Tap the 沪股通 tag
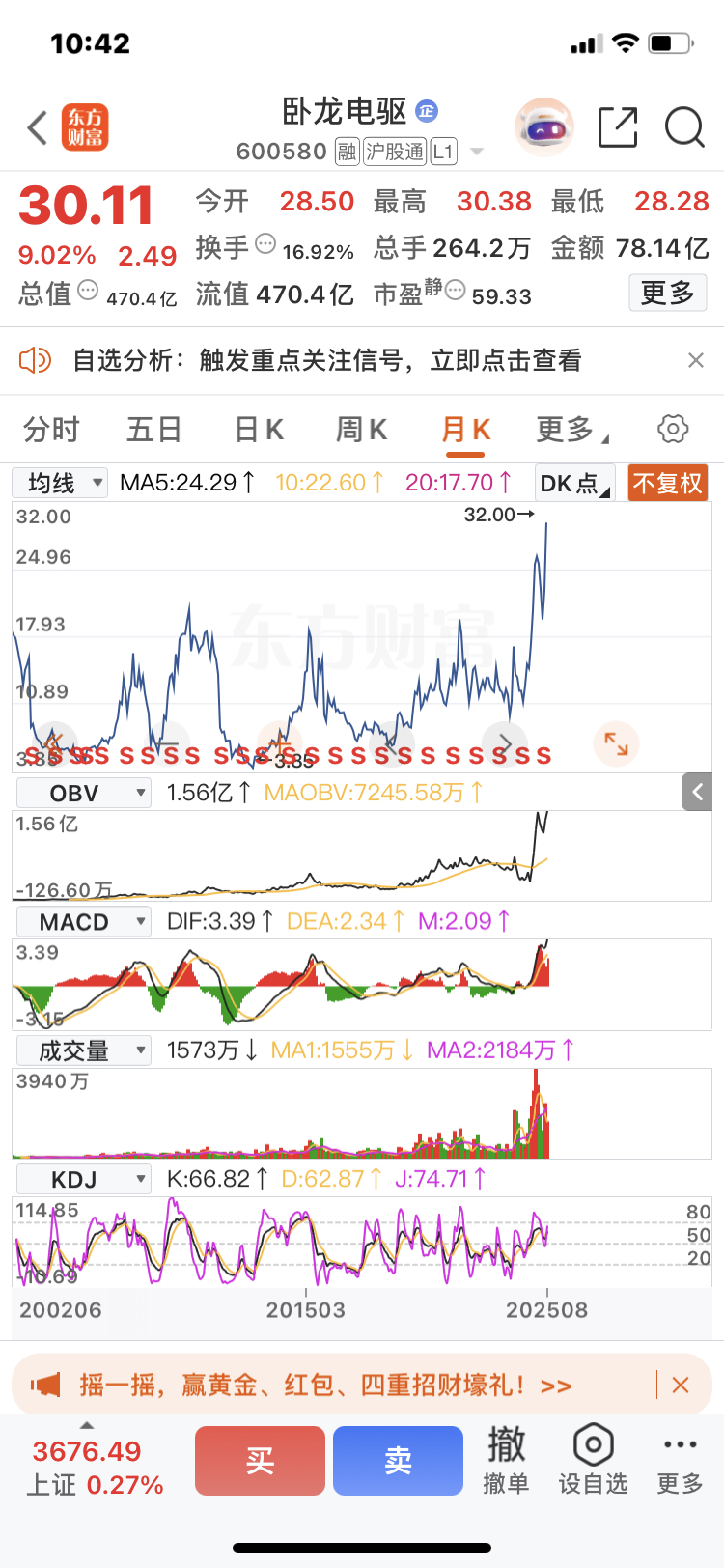The image size is (724, 1568). tap(395, 152)
